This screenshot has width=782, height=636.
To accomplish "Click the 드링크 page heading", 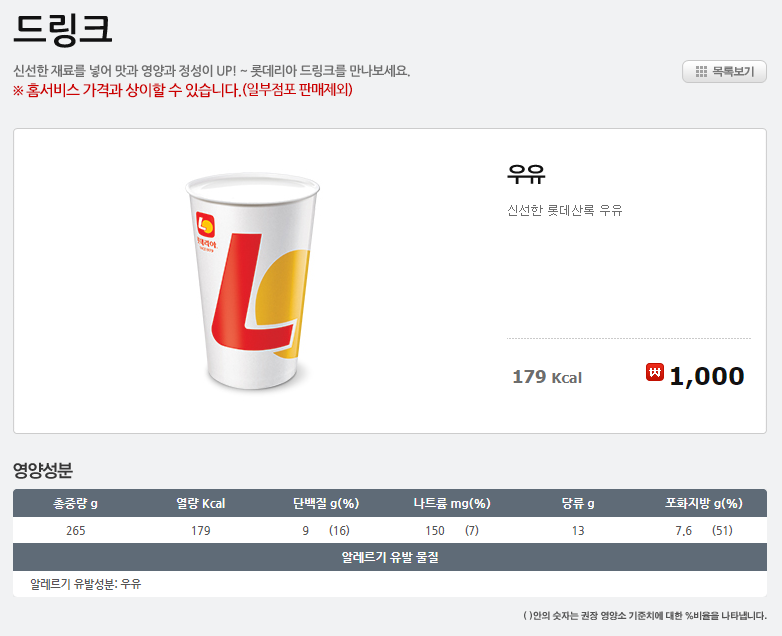I will pyautogui.click(x=62, y=29).
